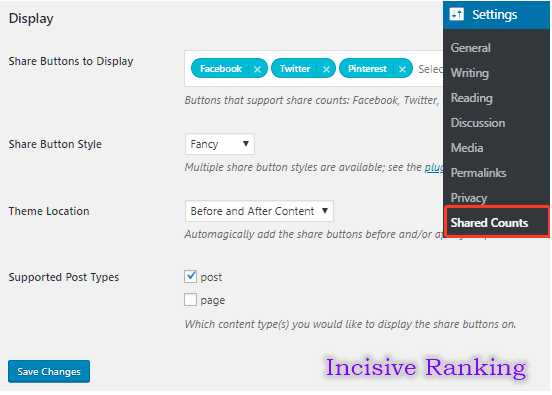552x395 pixels.
Task: Click the Twitter tag label
Action: (x=295, y=69)
